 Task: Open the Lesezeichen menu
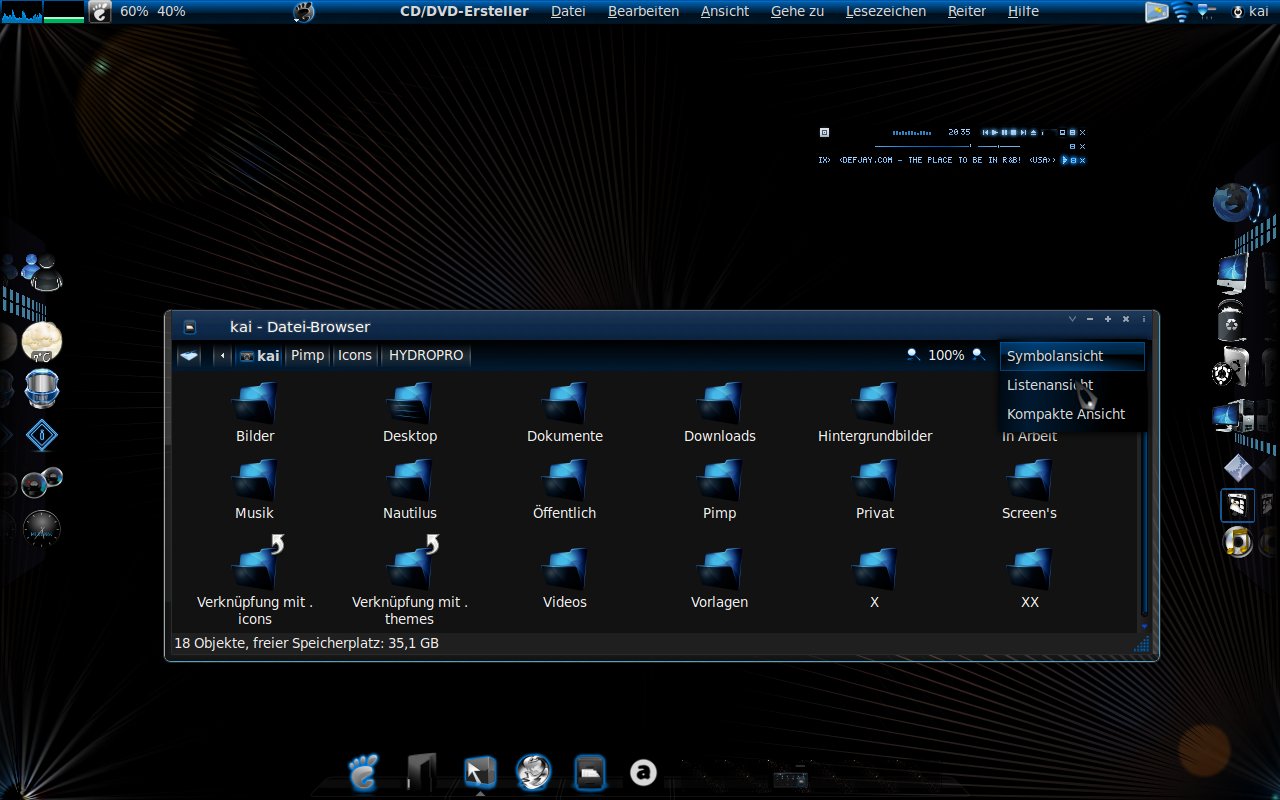point(886,11)
